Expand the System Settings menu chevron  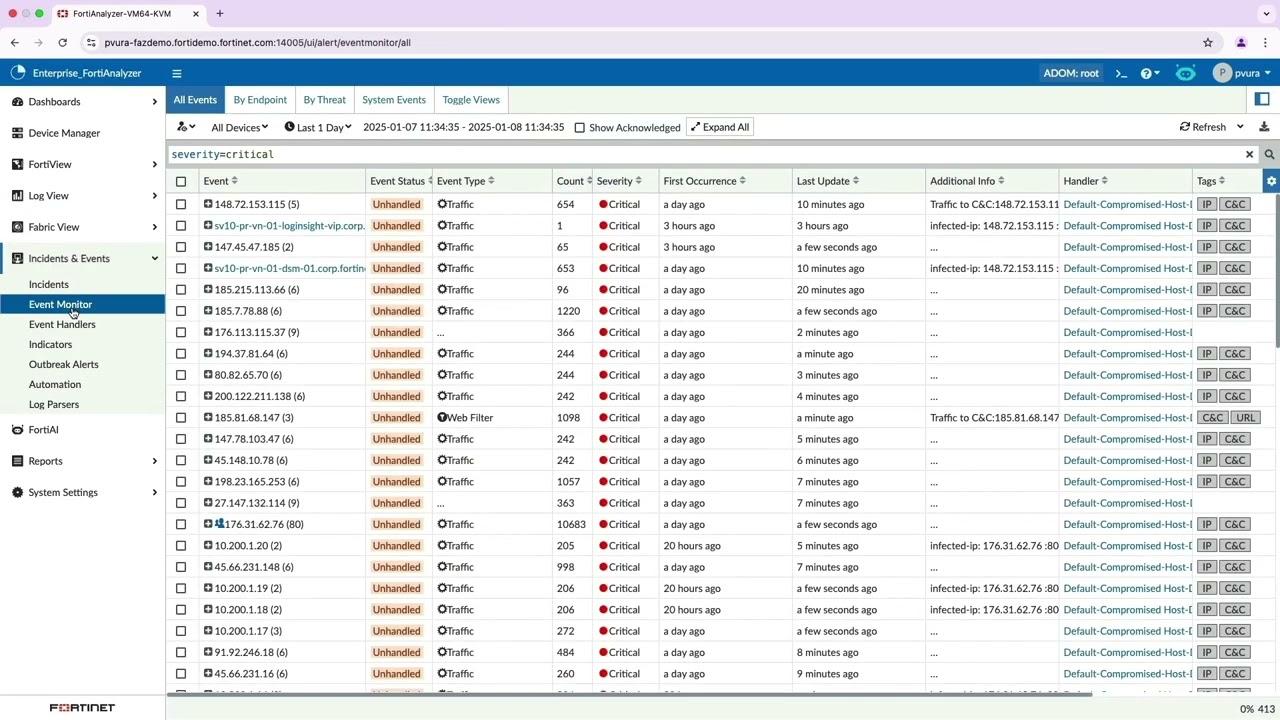(x=154, y=492)
